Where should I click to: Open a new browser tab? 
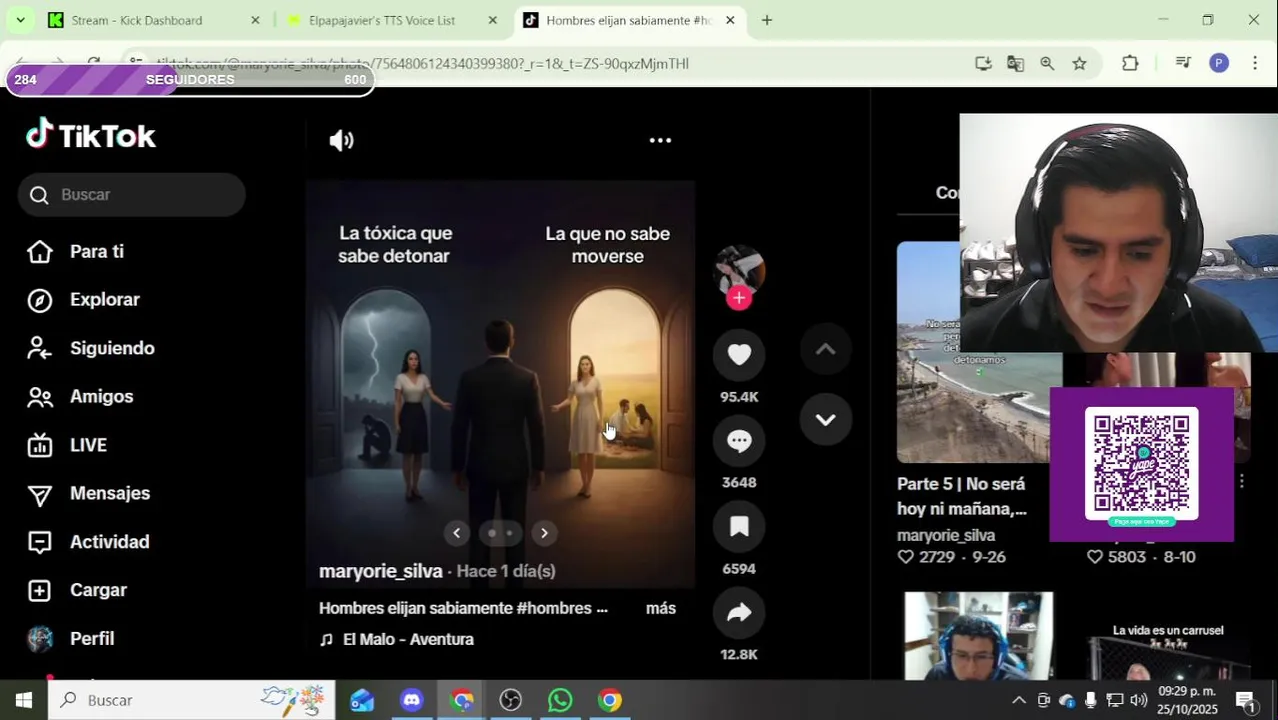(767, 20)
